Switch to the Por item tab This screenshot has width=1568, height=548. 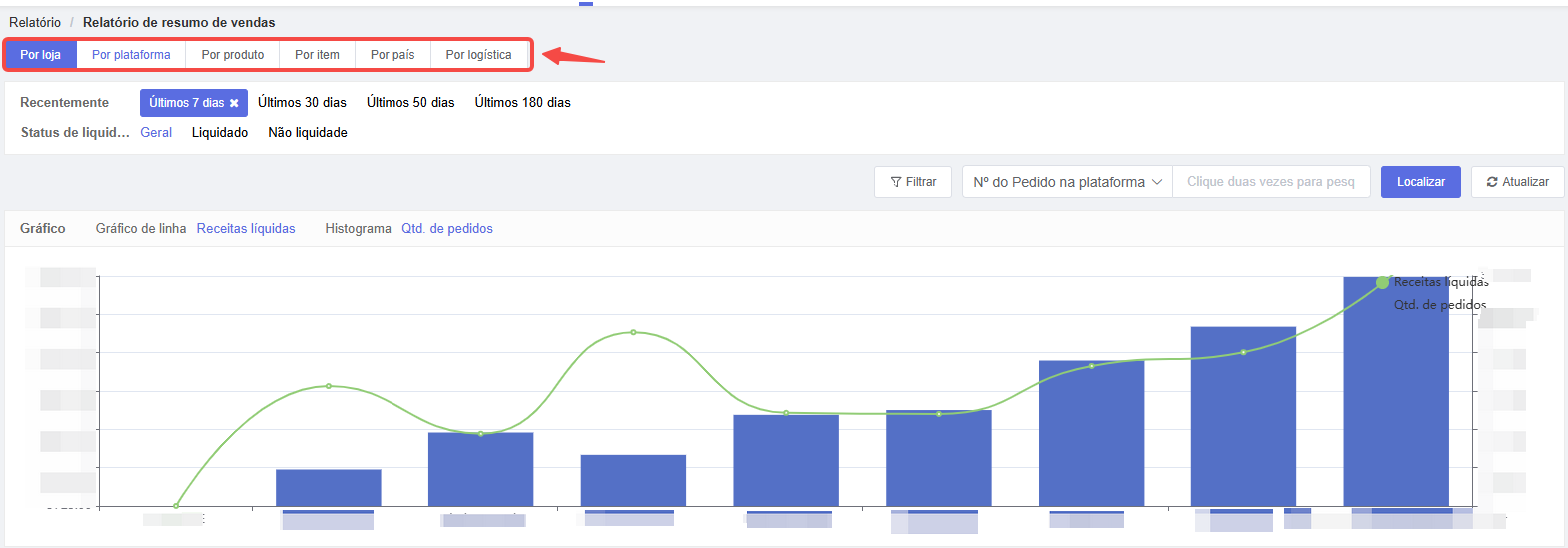tap(317, 55)
